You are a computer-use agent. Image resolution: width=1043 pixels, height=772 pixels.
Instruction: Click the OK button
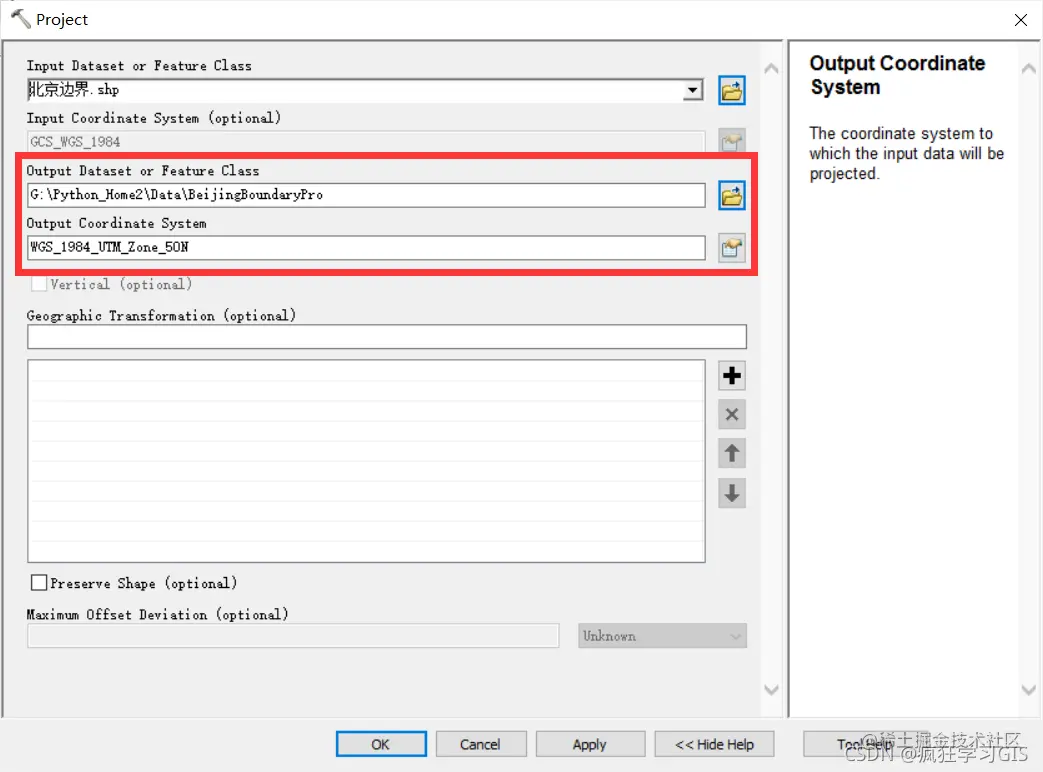pyautogui.click(x=381, y=744)
